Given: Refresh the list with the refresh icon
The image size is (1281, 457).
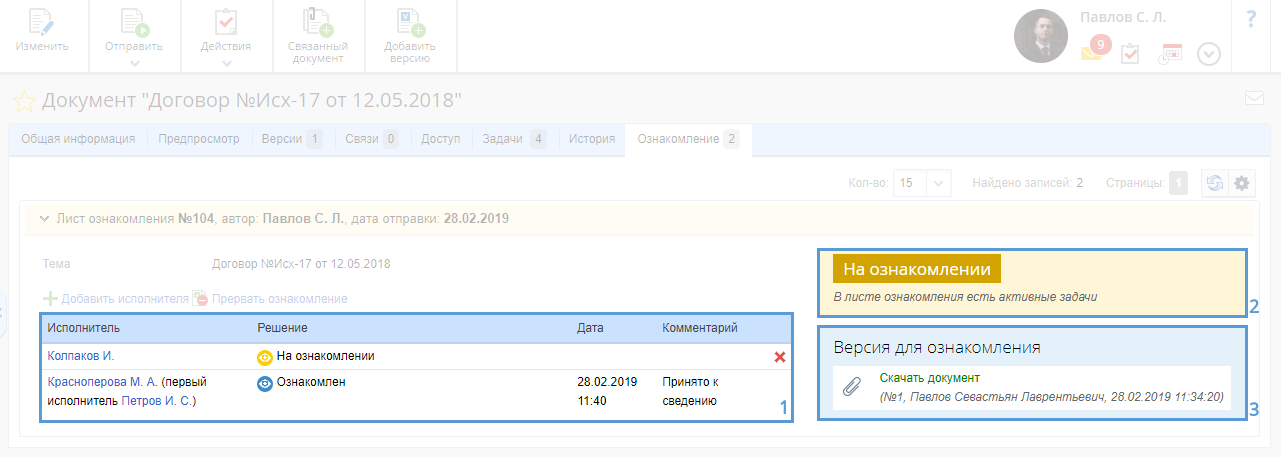Looking at the screenshot, I should [x=1214, y=184].
